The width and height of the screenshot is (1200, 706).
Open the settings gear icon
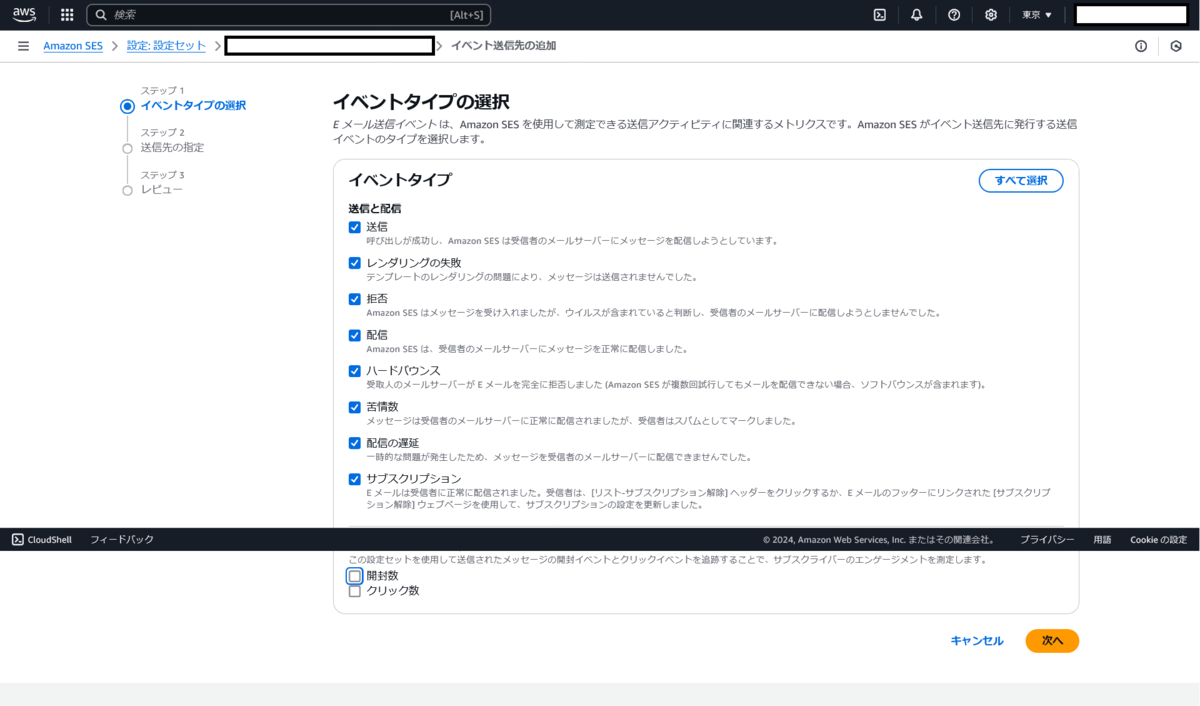991,15
